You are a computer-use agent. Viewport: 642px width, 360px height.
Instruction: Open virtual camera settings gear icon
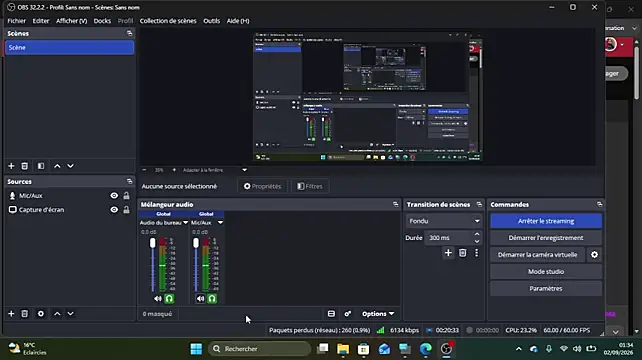595,255
